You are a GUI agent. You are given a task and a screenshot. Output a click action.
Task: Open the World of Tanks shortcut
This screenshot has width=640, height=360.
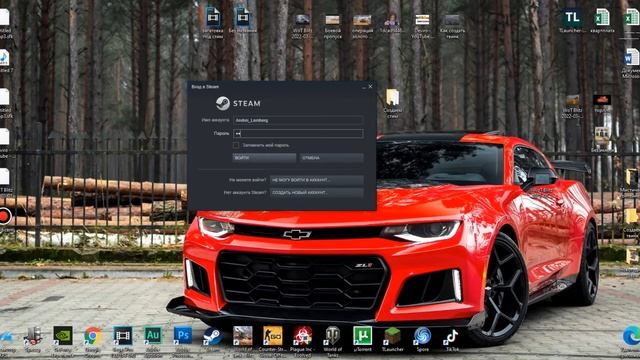point(332,336)
